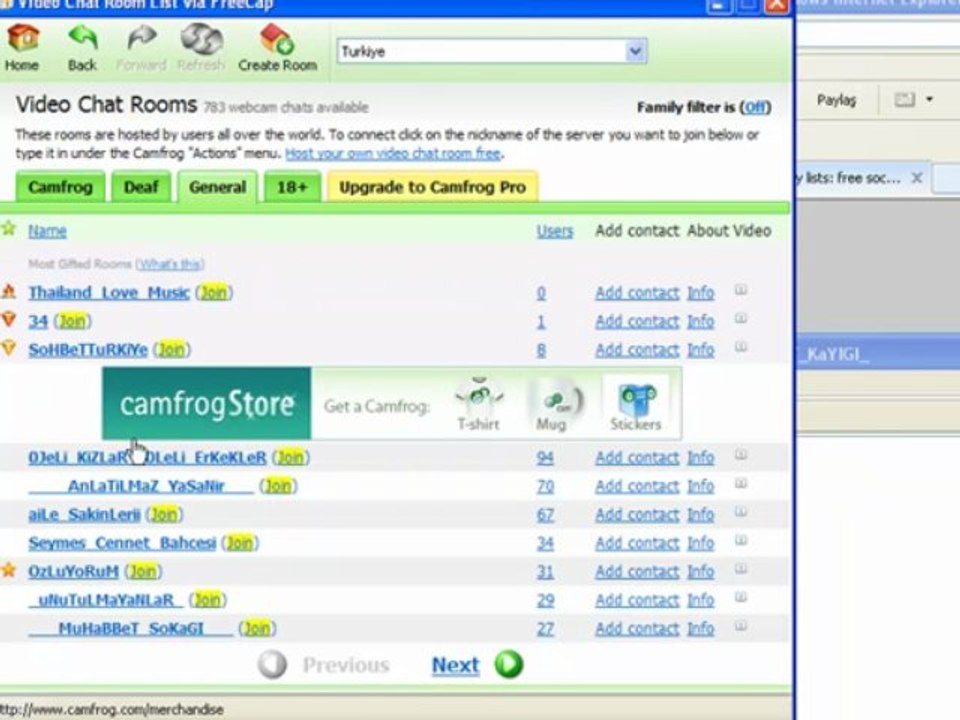Open the 18+ rooms tab
This screenshot has height=720, width=960.
[x=292, y=187]
